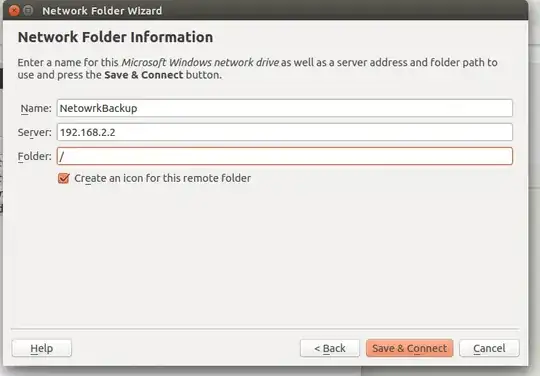Click the Network Folder Wizard title bar
Viewport: 540px width, 376px height.
265,10
